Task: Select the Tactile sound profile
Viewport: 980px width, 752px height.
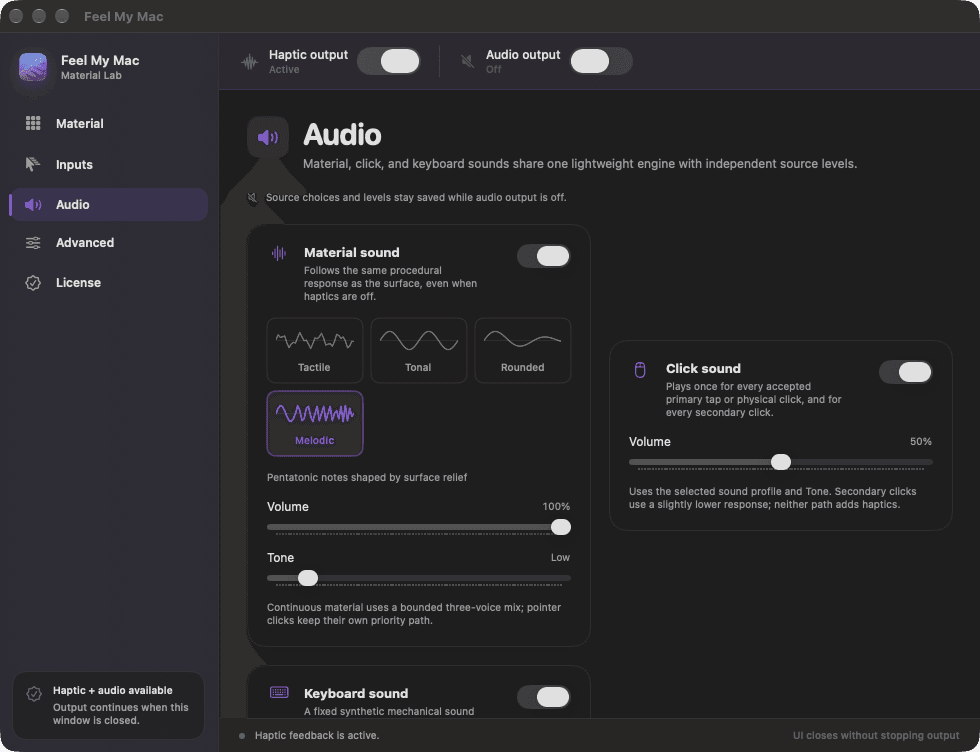Action: [314, 350]
